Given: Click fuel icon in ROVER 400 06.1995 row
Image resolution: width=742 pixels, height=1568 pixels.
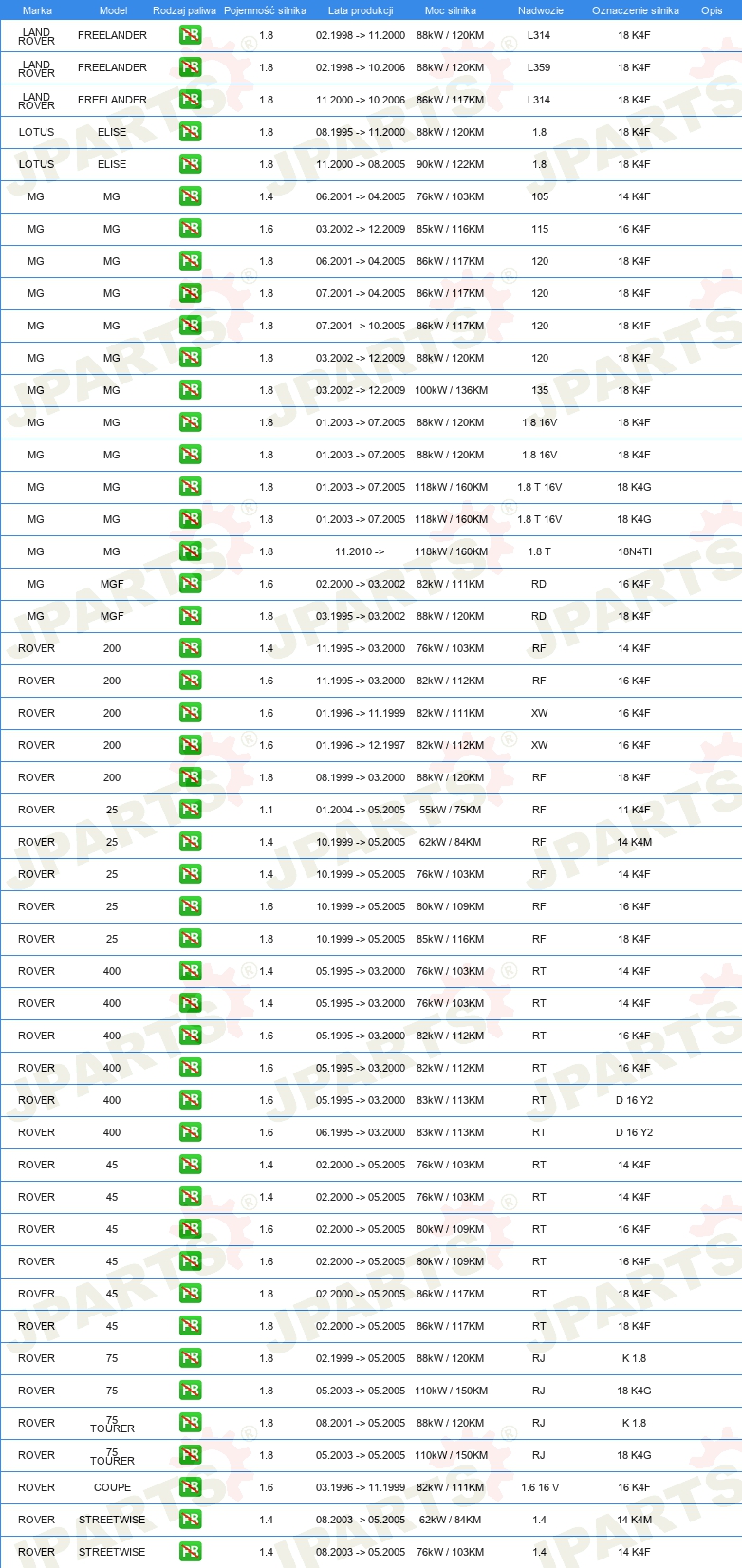Looking at the screenshot, I should (191, 1132).
